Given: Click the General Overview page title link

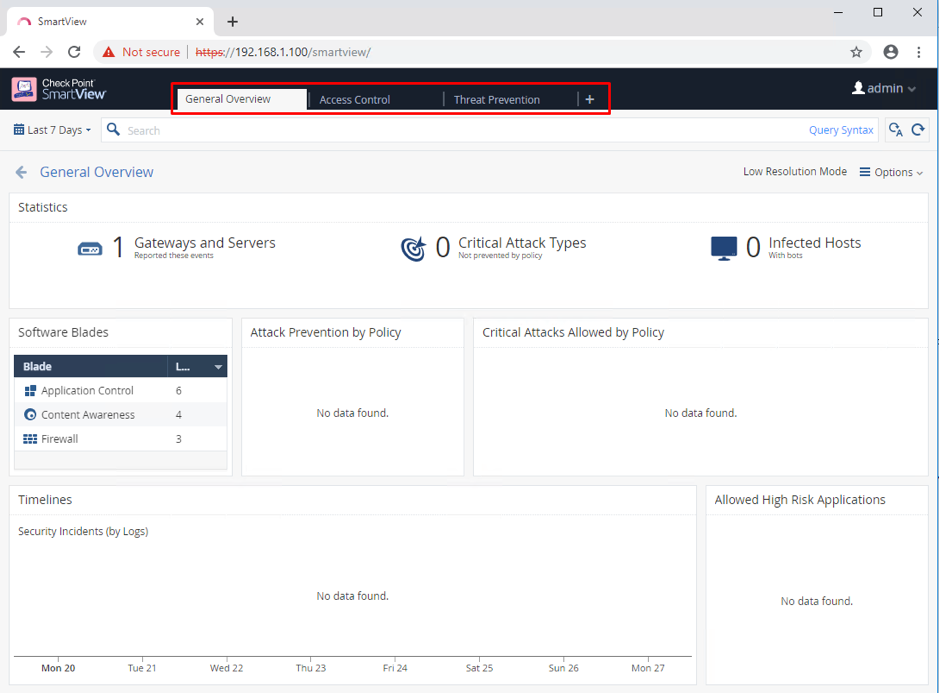Looking at the screenshot, I should [96, 173].
